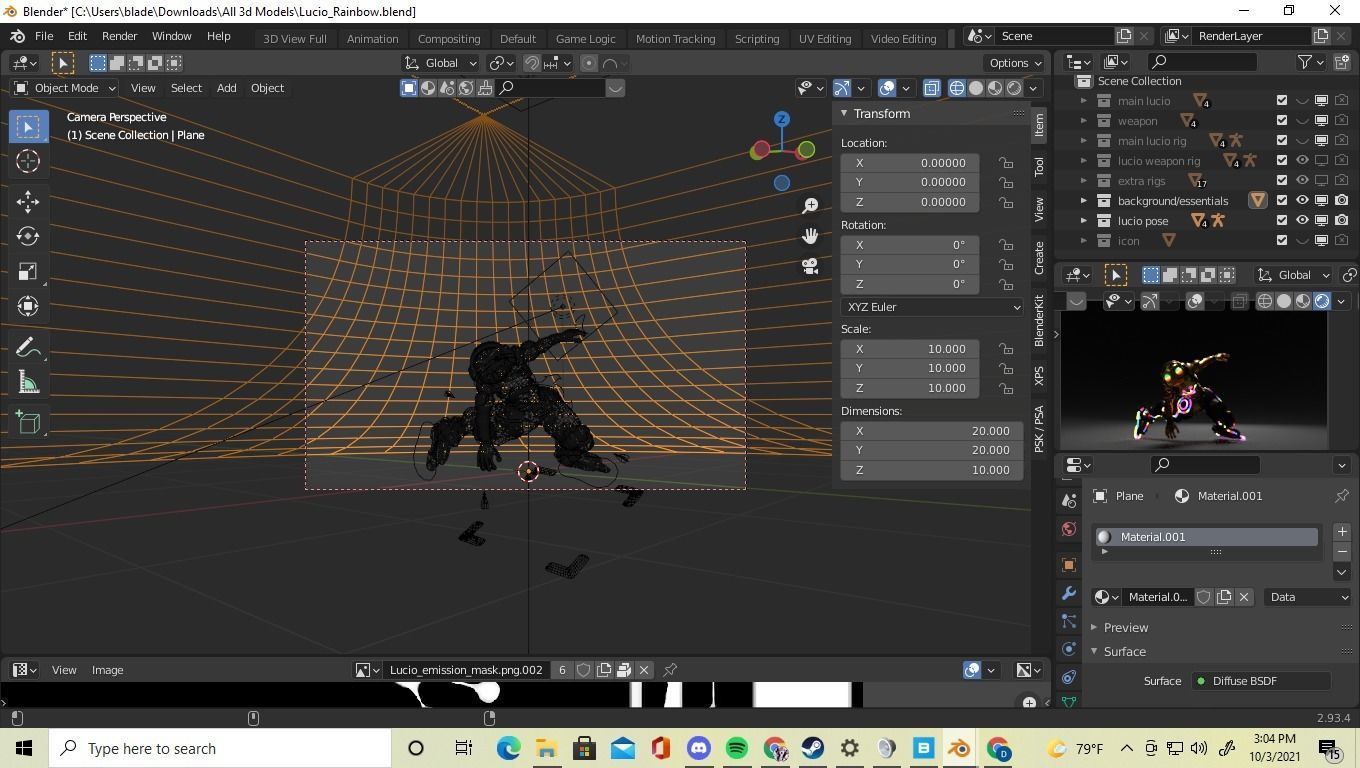Open the Particles properties tab
Viewport: 1360px width, 768px height.
(x=1069, y=621)
